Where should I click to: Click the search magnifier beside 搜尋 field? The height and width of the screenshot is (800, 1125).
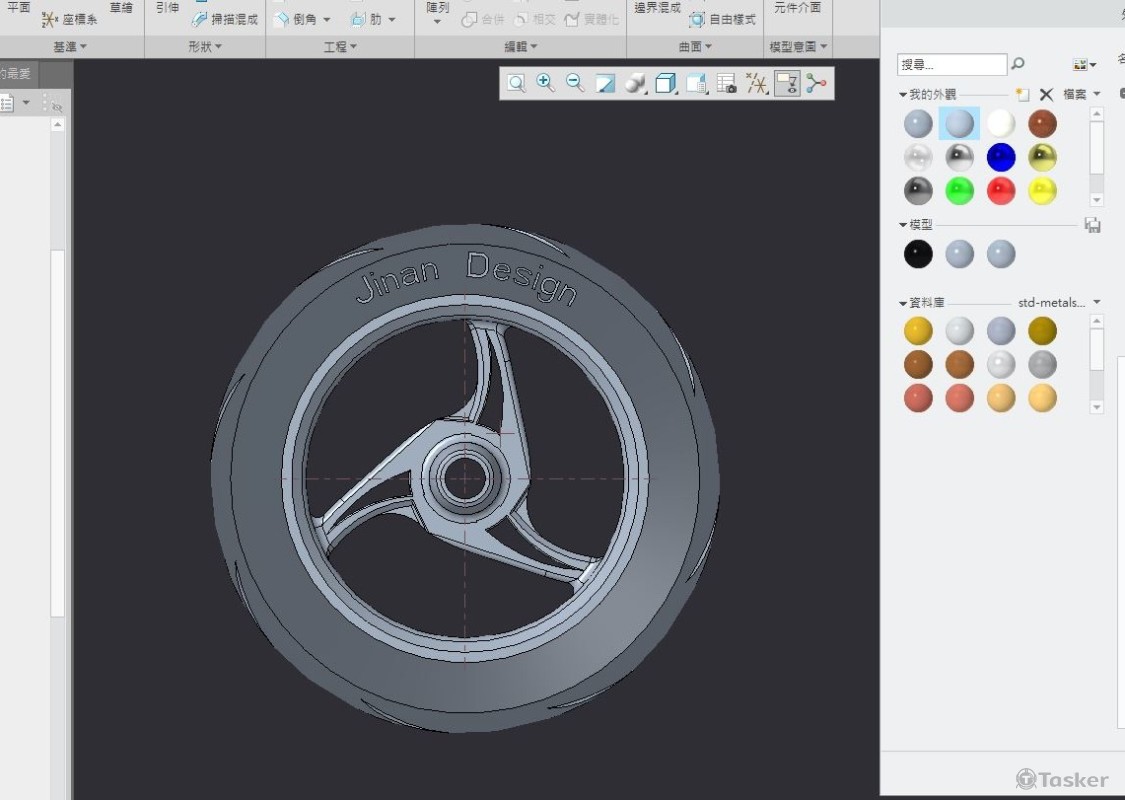1018,64
